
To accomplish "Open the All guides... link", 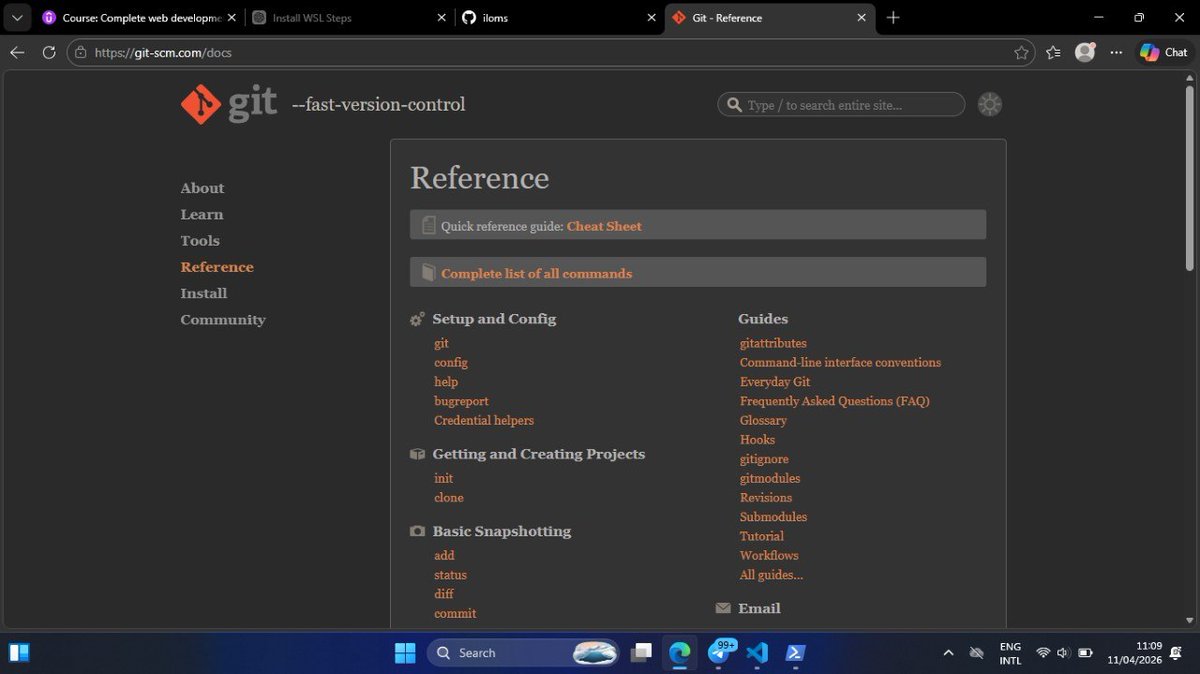I will (x=771, y=575).
